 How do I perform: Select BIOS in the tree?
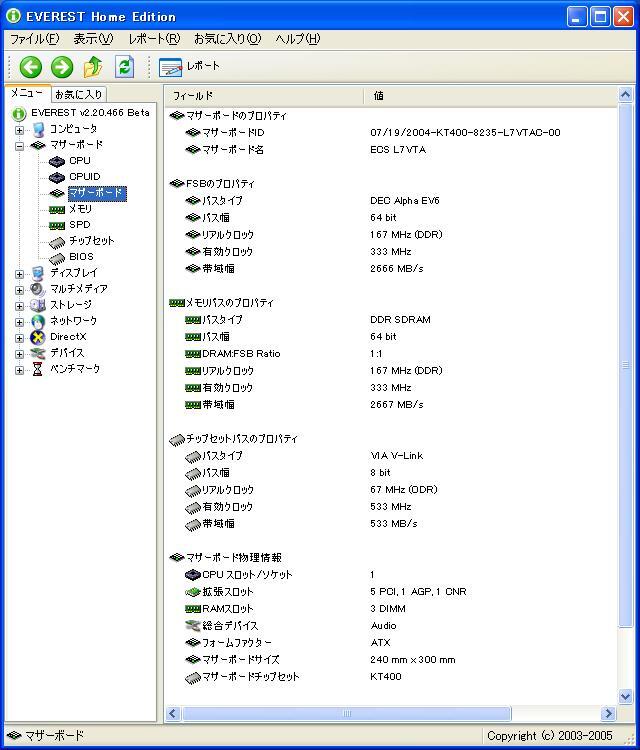[81, 257]
